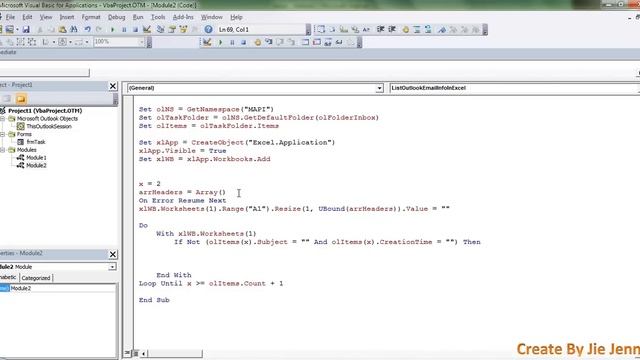Image resolution: width=640 pixels, height=360 pixels.
Task: Open the Insert menu
Action: [67, 17]
